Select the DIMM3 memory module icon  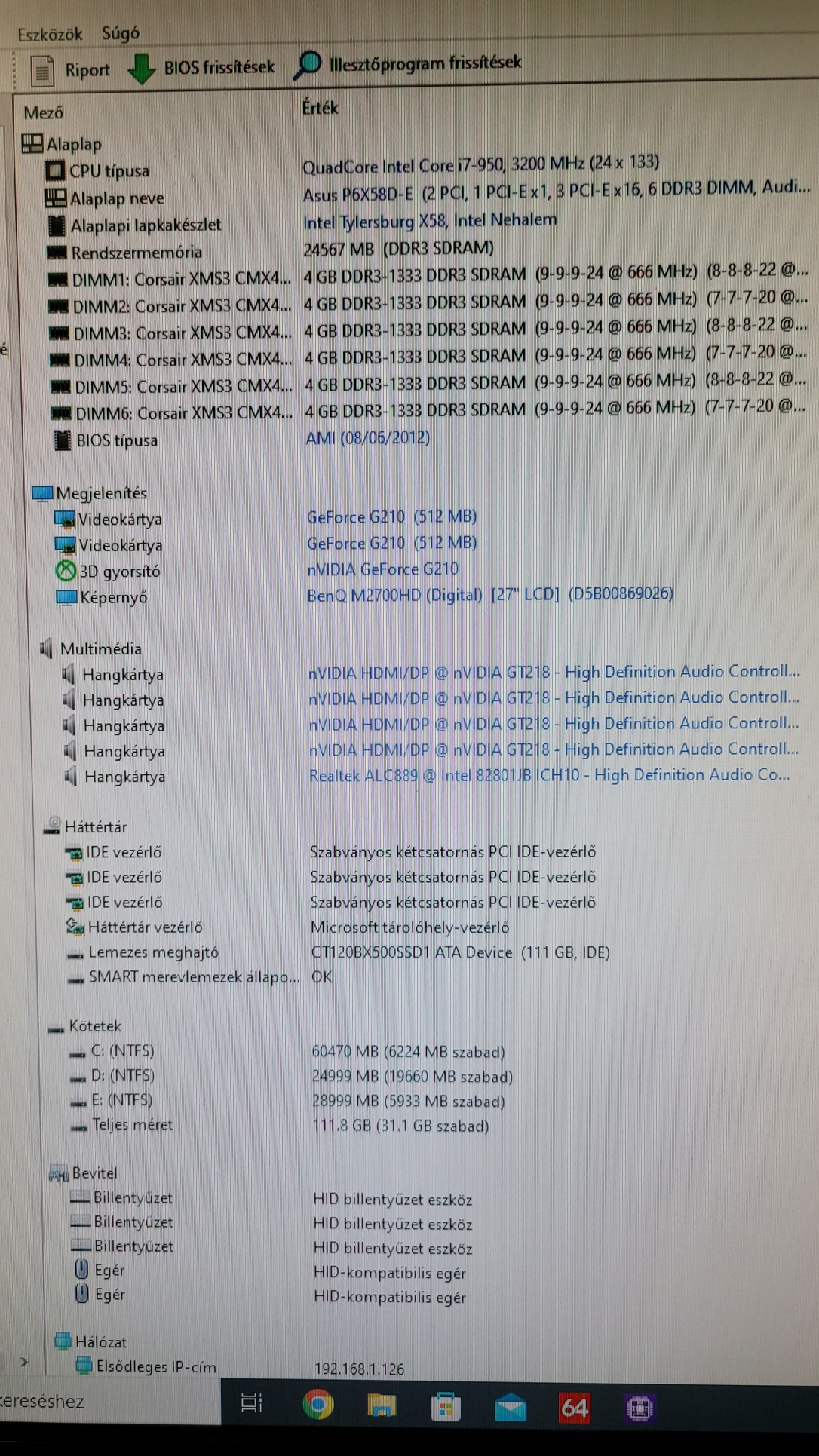(x=60, y=333)
